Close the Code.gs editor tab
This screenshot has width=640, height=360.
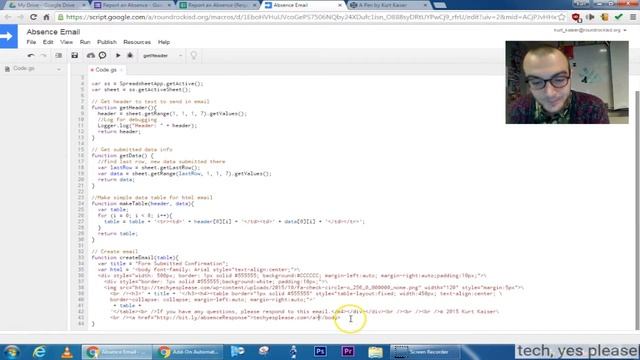pos(121,70)
